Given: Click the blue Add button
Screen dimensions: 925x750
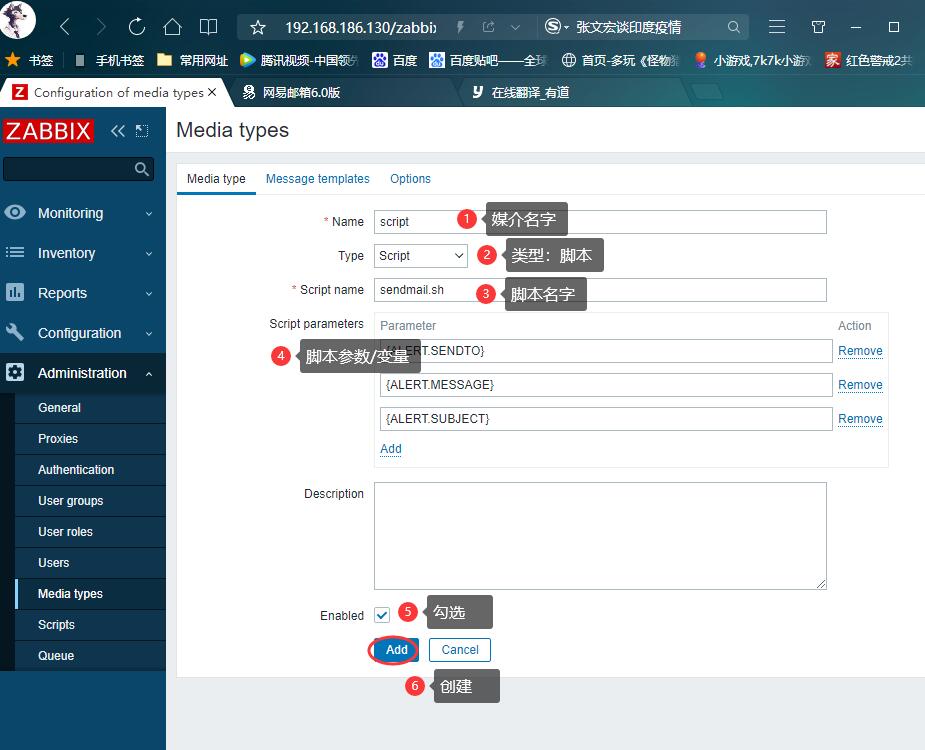Looking at the screenshot, I should coord(396,650).
